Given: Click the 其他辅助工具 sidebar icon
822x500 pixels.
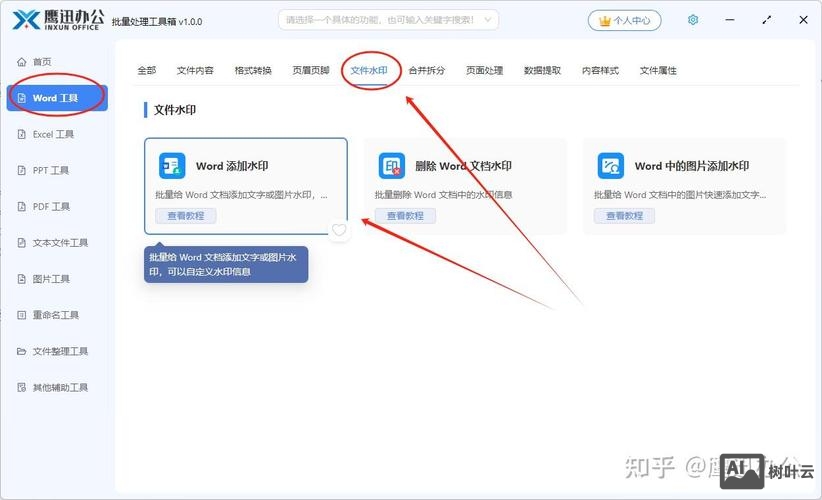Looking at the screenshot, I should [21, 387].
